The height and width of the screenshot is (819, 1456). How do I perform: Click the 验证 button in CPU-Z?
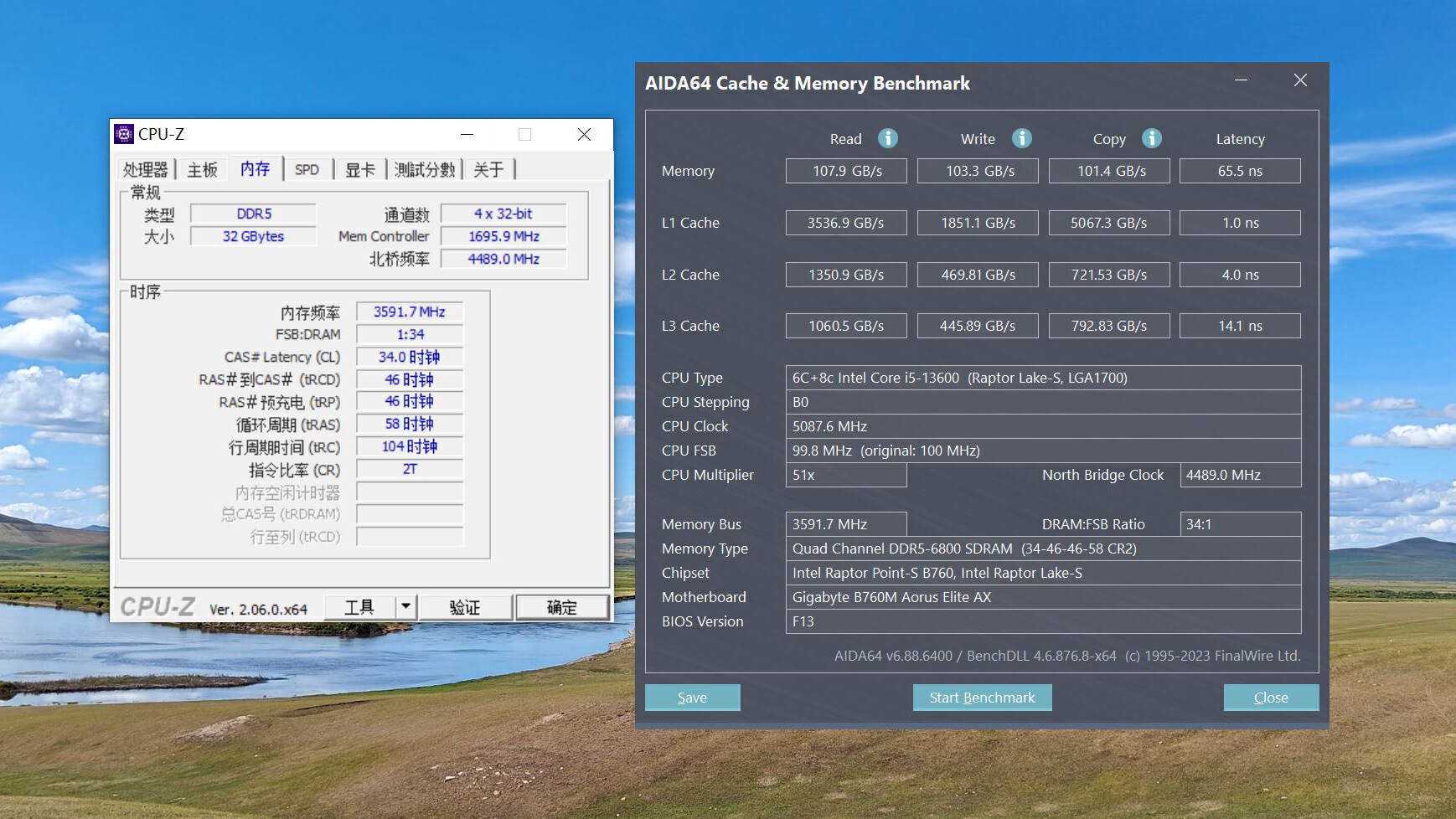pyautogui.click(x=465, y=607)
